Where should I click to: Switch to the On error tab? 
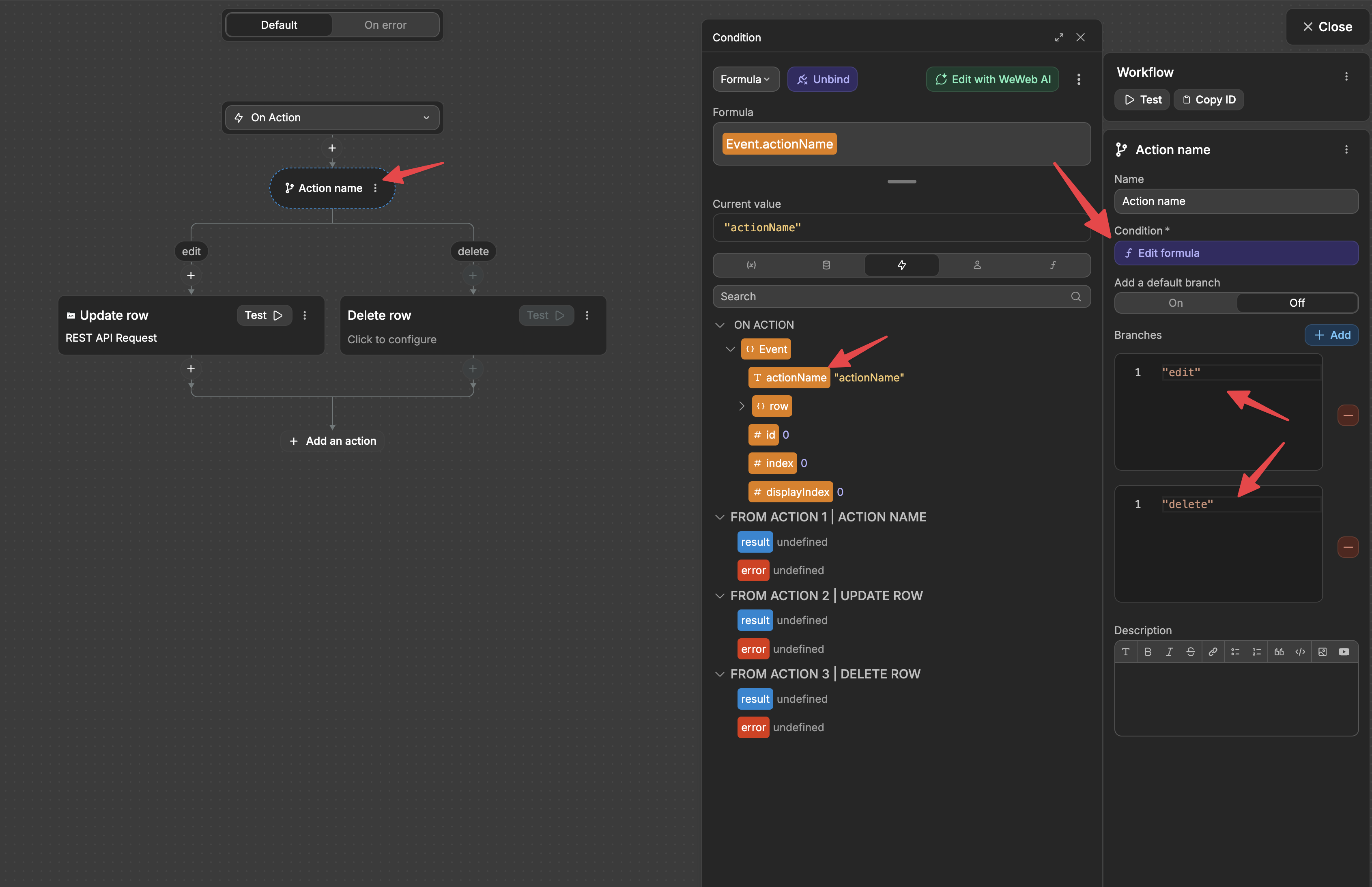385,25
